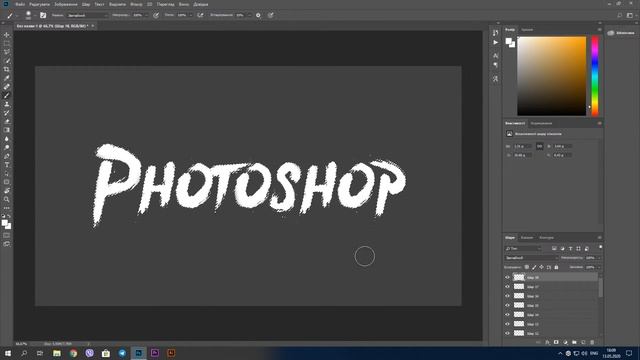Open layer Opacity dropdown in Layers panel

coord(599,258)
